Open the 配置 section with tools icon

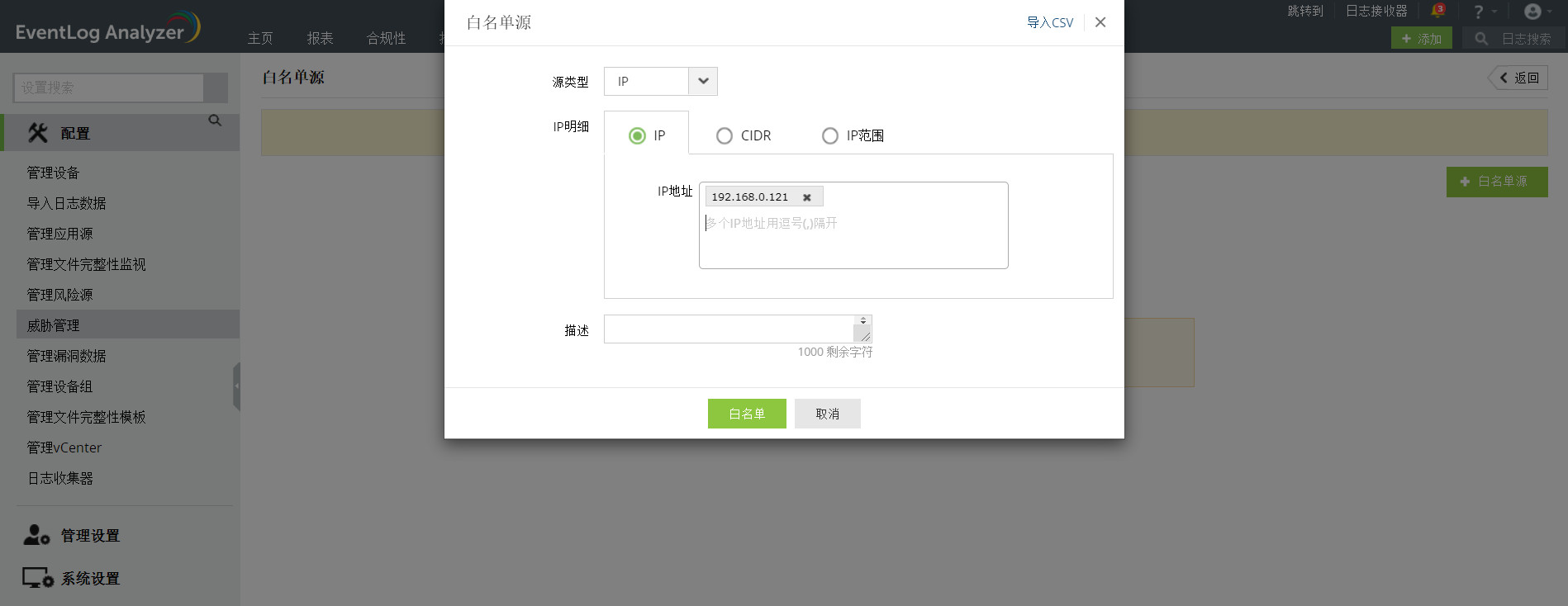click(x=120, y=133)
